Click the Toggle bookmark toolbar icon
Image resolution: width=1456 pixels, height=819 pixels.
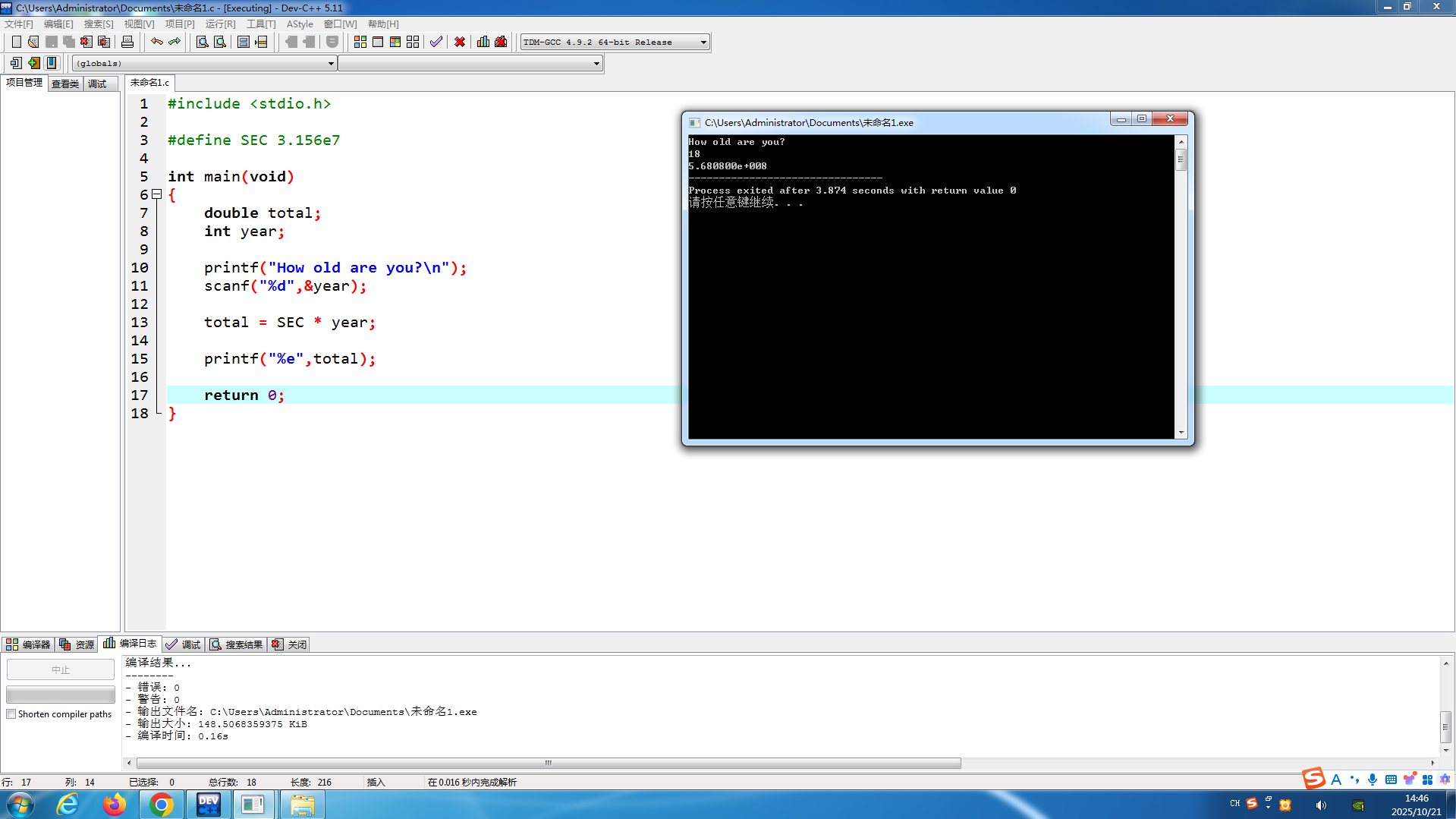point(33,63)
